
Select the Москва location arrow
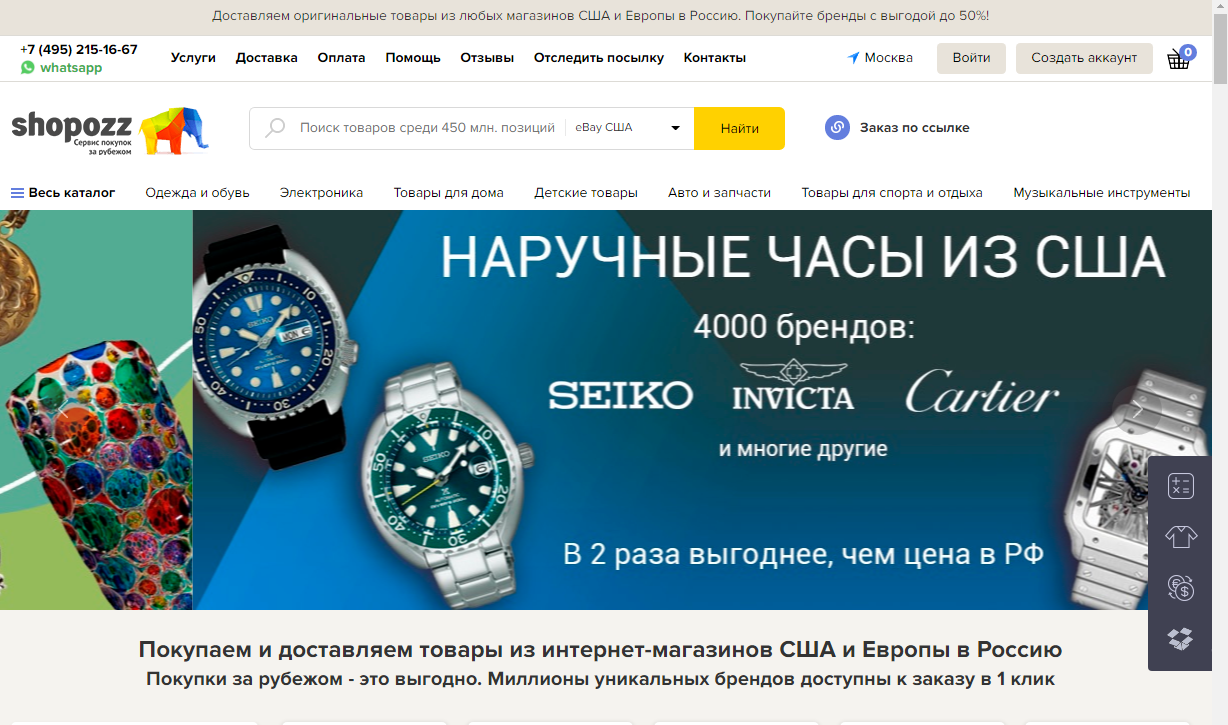(853, 58)
